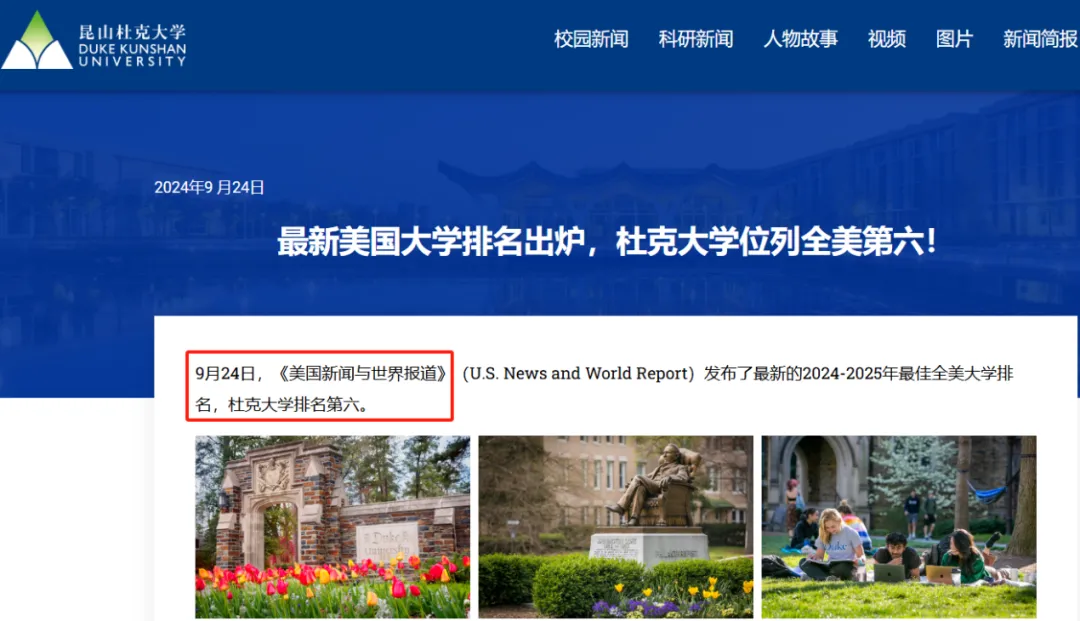The image size is (1080, 621).
Task: Open the 新闻简报 nav item
Action: (x=1040, y=39)
